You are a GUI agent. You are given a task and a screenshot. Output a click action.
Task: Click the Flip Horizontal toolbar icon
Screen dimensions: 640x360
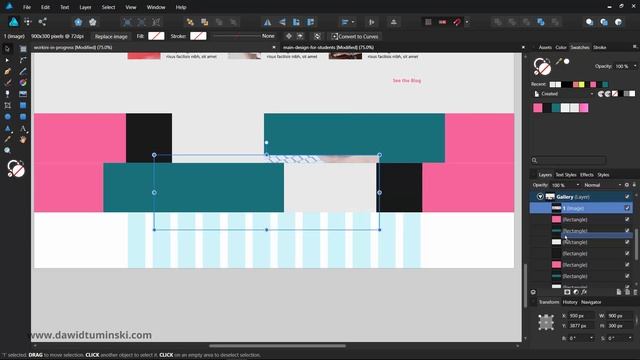pos(267,22)
